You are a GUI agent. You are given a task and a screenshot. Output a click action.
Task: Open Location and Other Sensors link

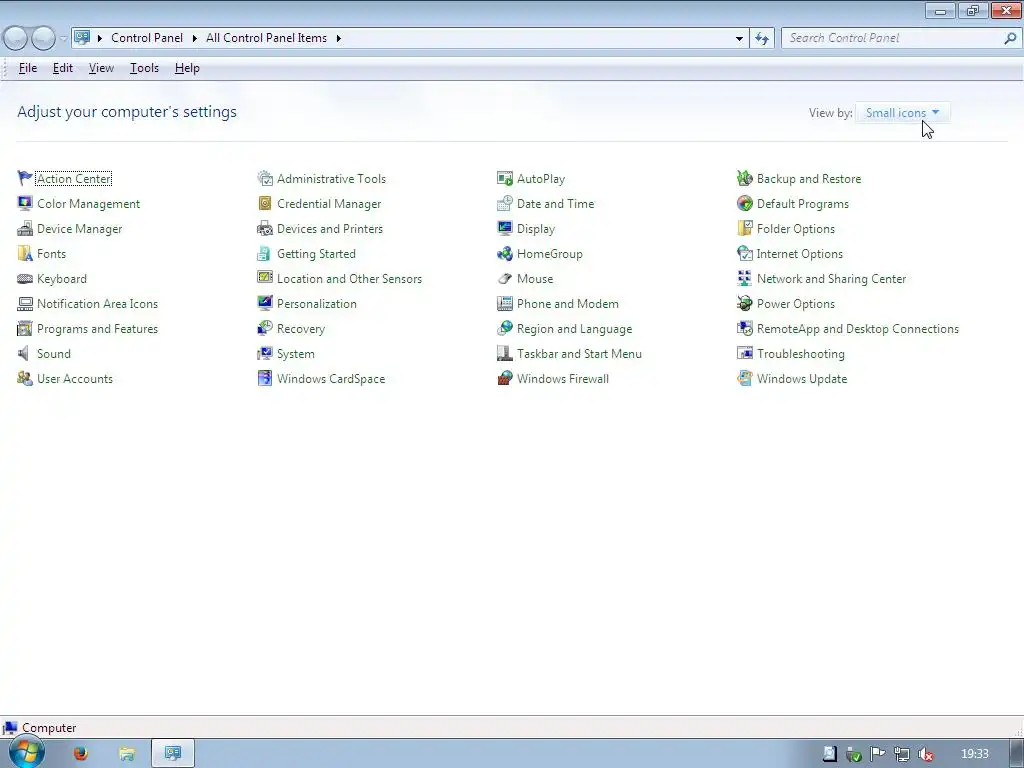(x=349, y=278)
